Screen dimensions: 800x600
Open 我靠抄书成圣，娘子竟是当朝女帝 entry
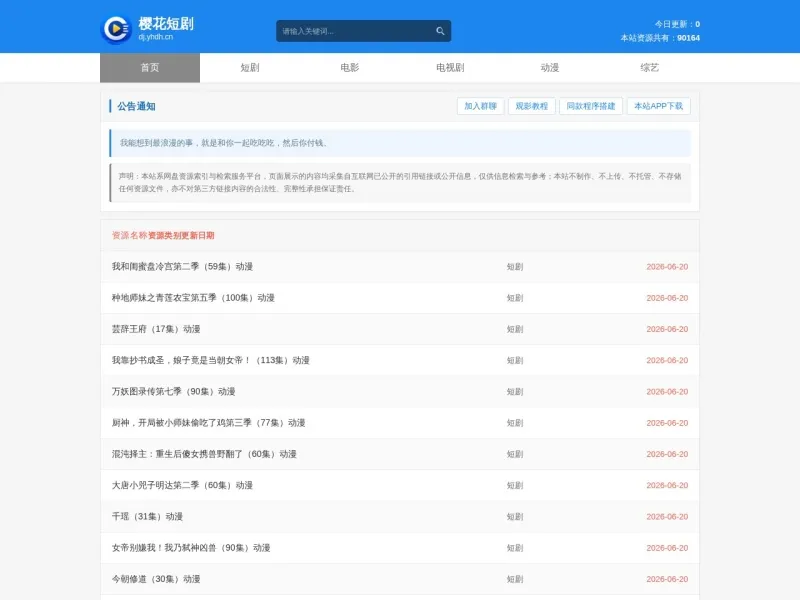coord(211,360)
